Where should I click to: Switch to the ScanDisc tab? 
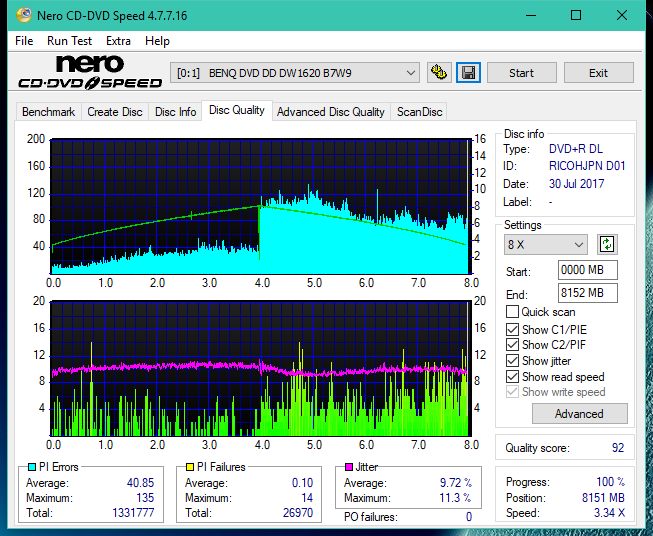pos(419,112)
